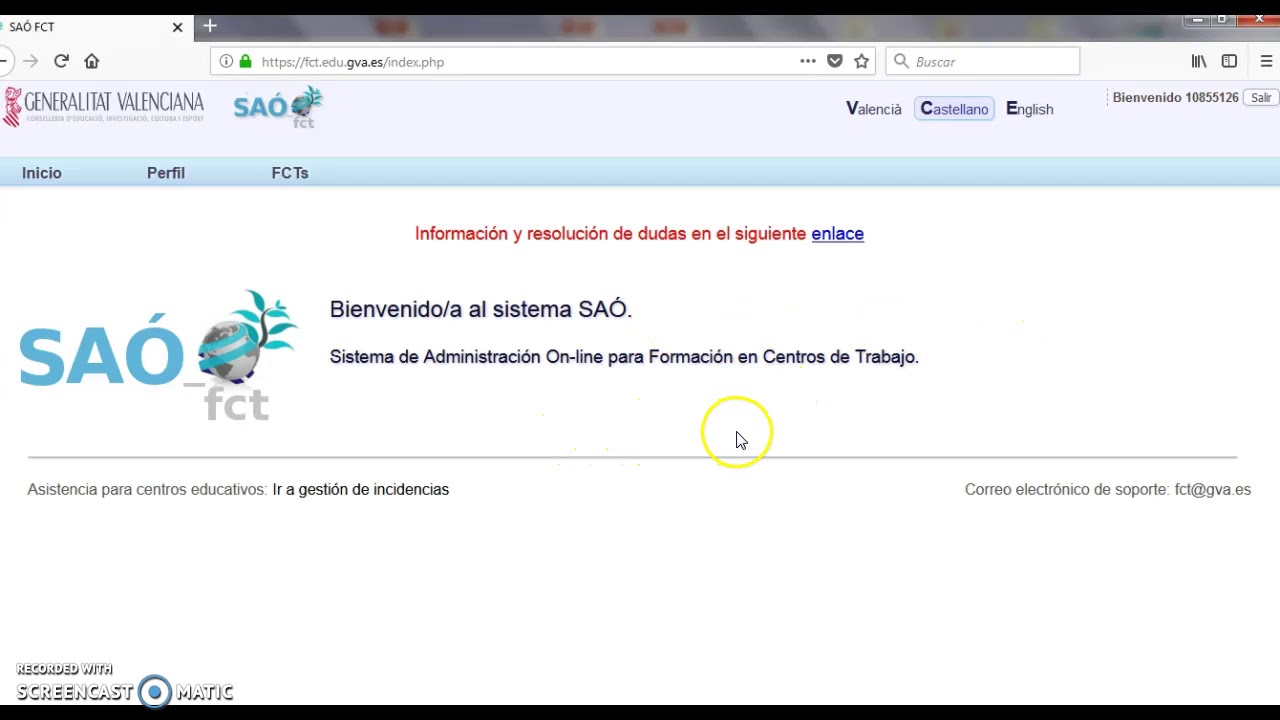Switch language to English
Viewport: 1280px width, 720px height.
click(x=1030, y=109)
